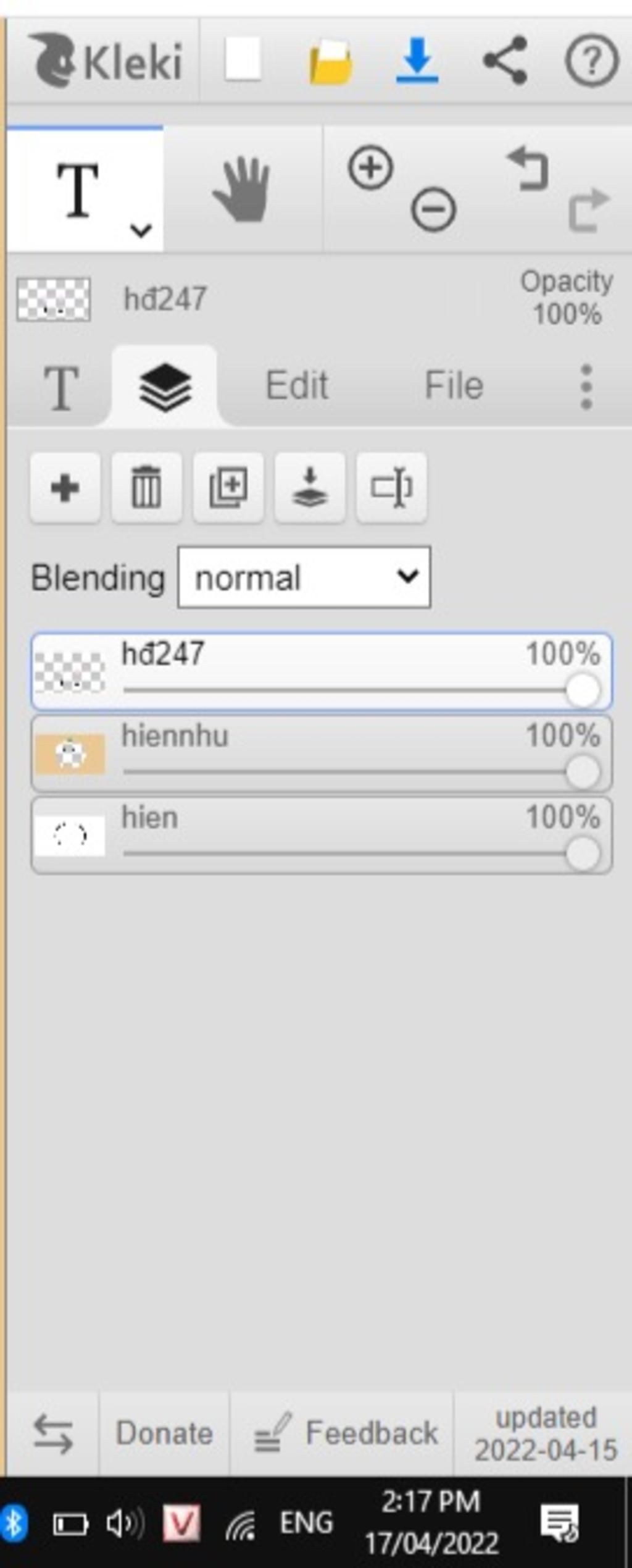Click the Add new layer plus button
The width and height of the screenshot is (632, 1568).
pos(65,488)
